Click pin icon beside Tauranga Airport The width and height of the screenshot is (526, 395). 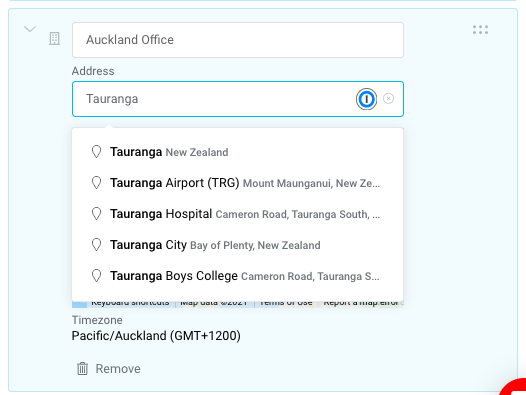[x=97, y=183]
